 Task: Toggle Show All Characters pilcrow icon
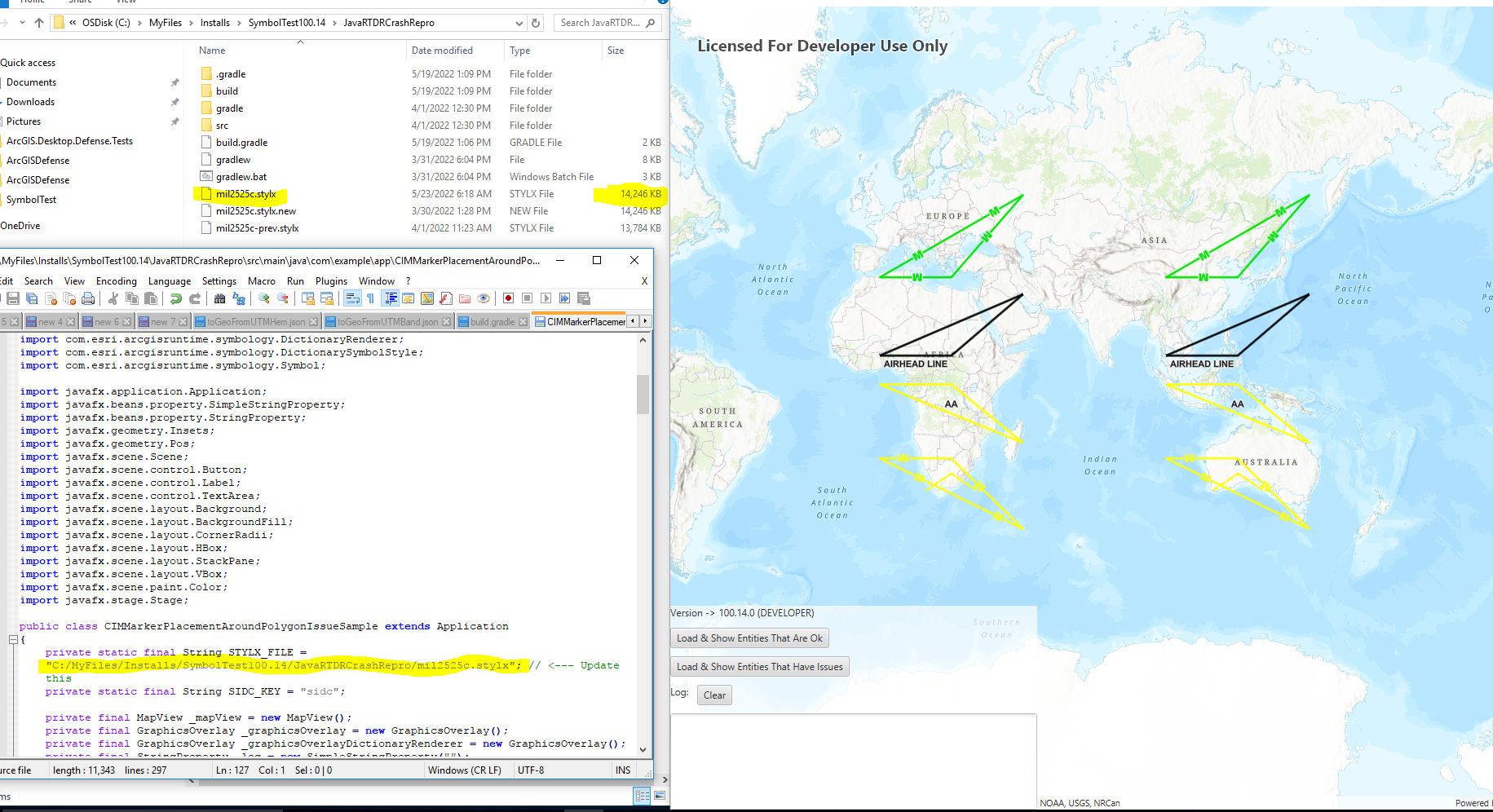point(370,298)
